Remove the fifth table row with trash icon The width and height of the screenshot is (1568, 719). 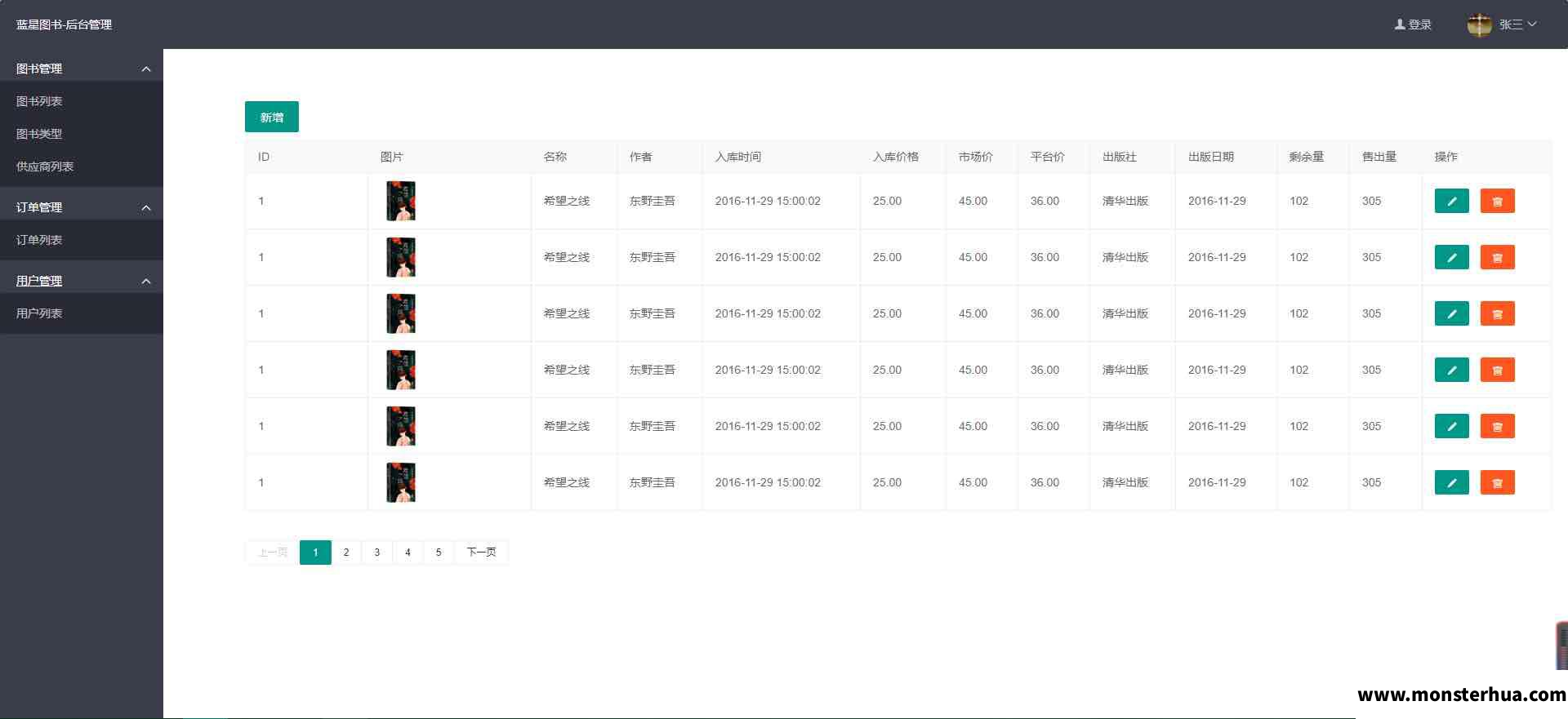[x=1497, y=426]
